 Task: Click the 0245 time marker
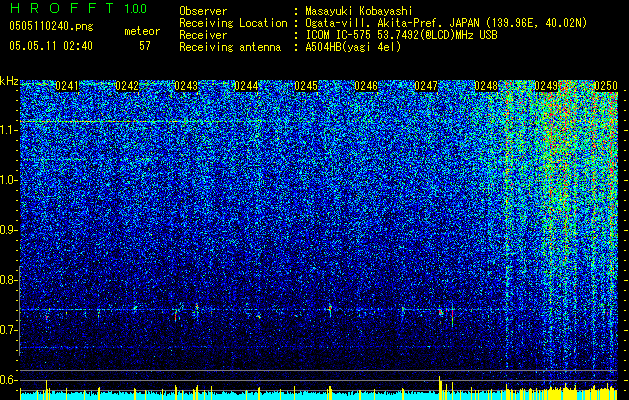pyautogui.click(x=306, y=86)
